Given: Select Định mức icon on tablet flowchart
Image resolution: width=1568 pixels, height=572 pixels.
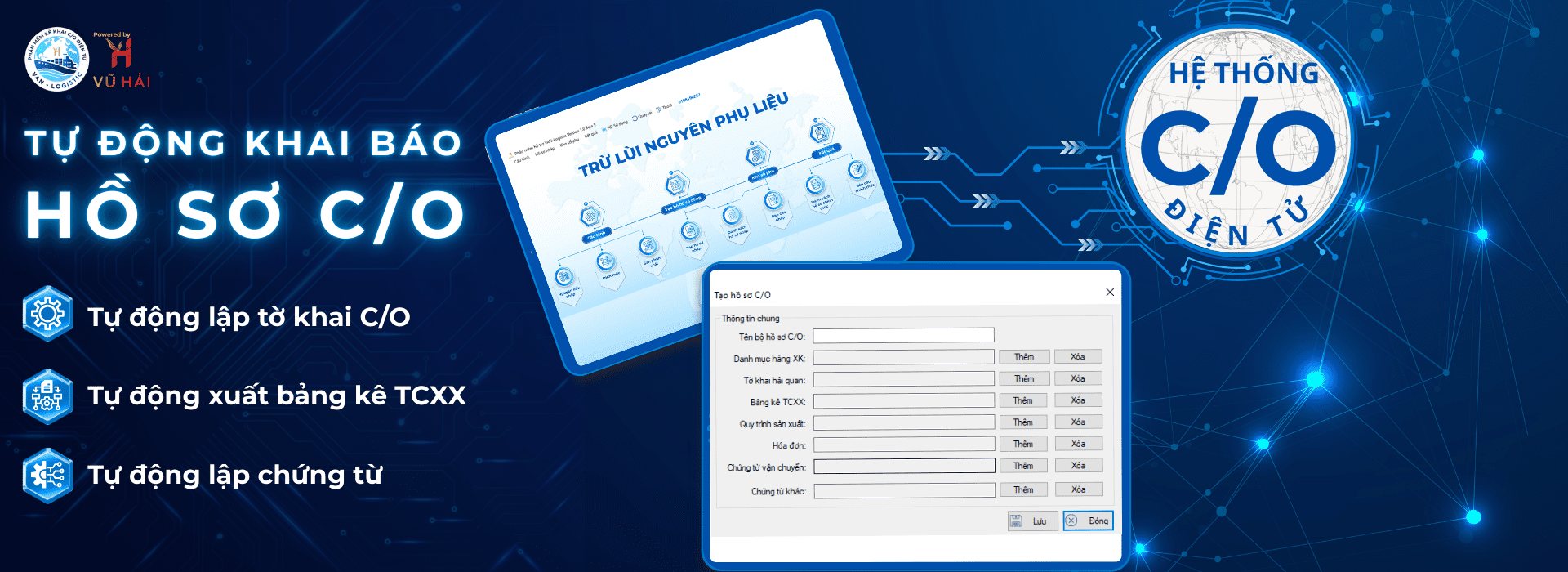Looking at the screenshot, I should pos(606,261).
